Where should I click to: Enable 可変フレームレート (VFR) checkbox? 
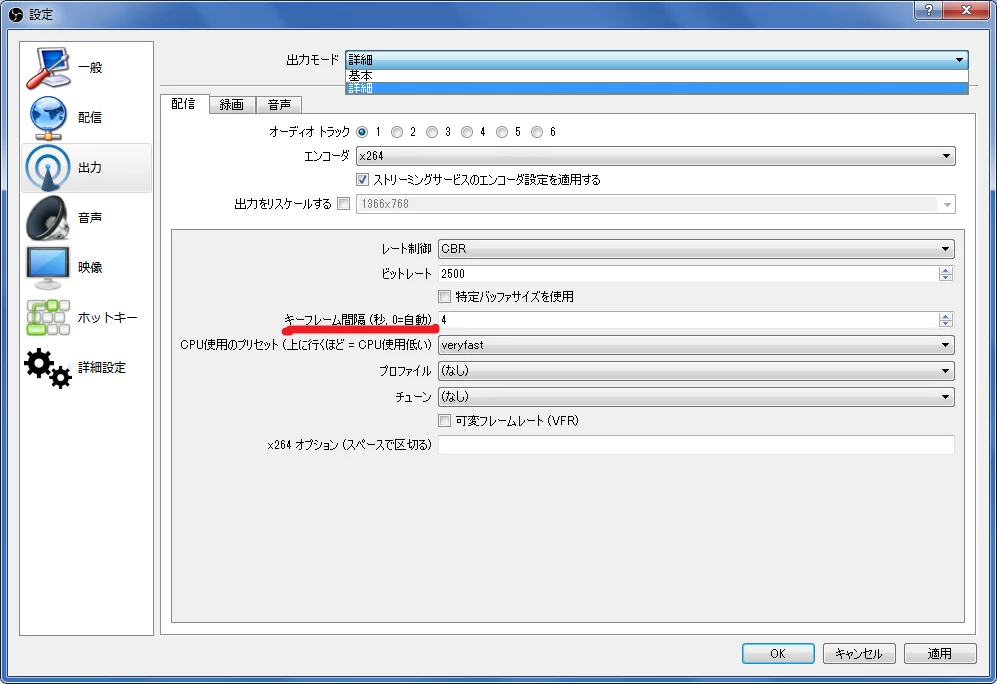[x=444, y=421]
